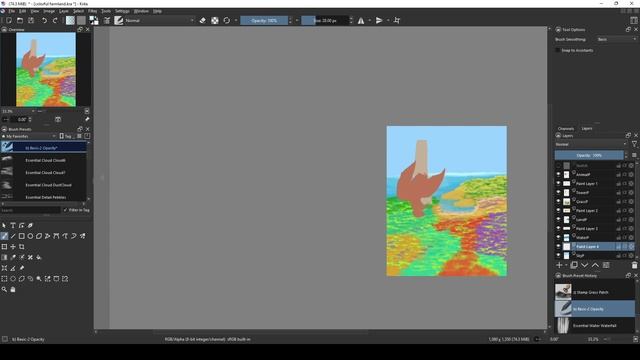Switch to the Channels tab

click(x=566, y=129)
